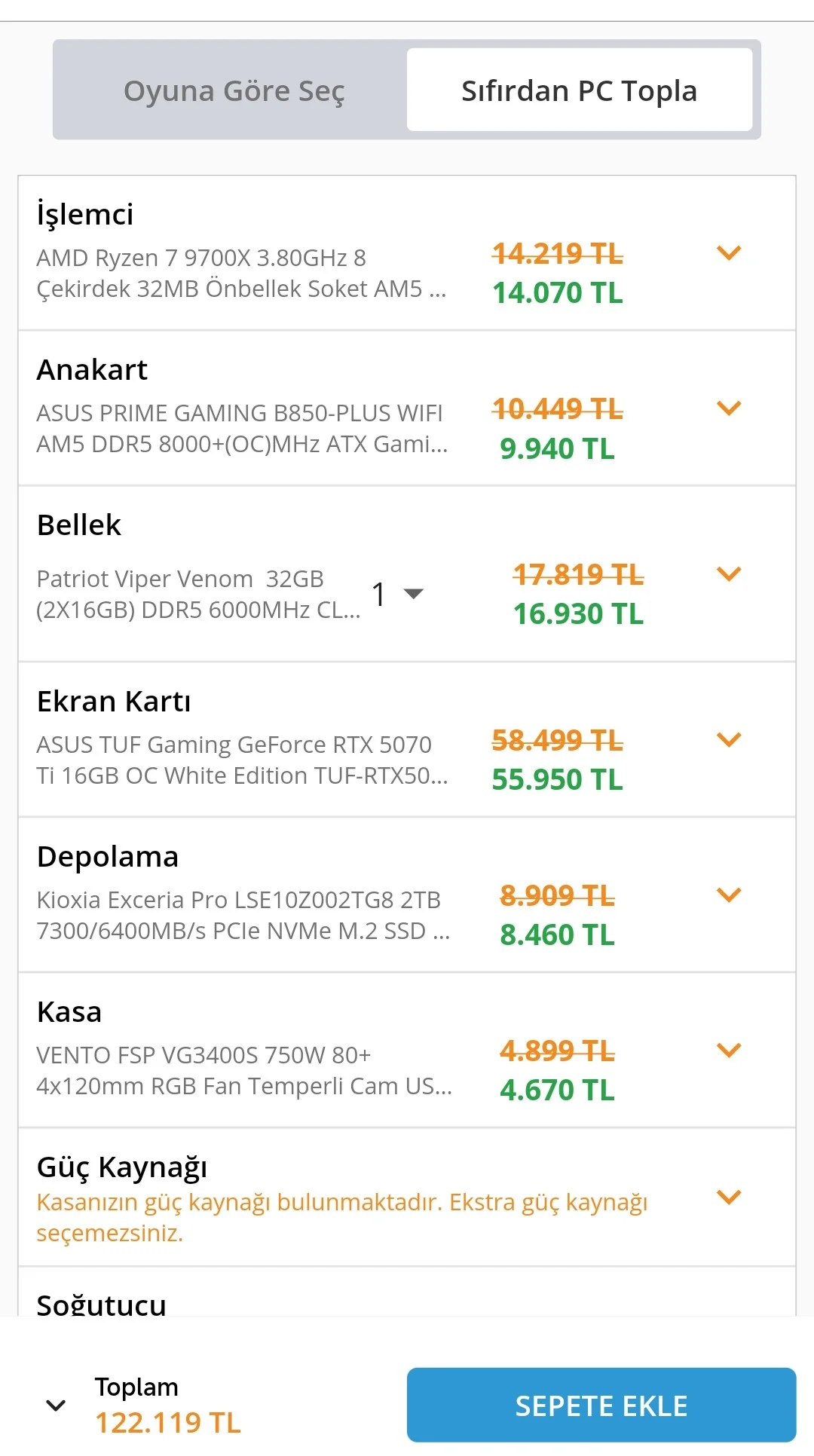Screen dimensions: 814x1456
Task: Expand the Bellek section chevron
Action: pyautogui.click(x=729, y=574)
